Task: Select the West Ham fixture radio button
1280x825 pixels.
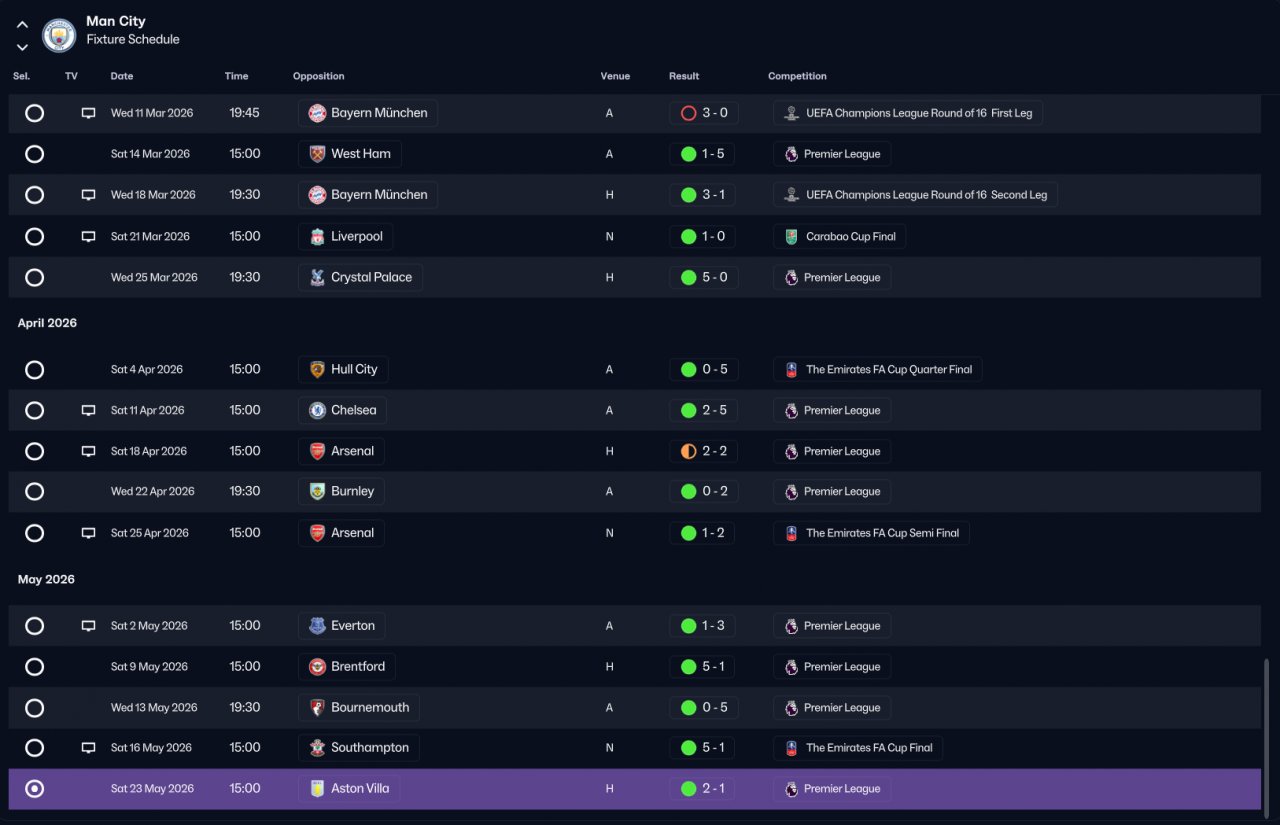Action: click(34, 154)
